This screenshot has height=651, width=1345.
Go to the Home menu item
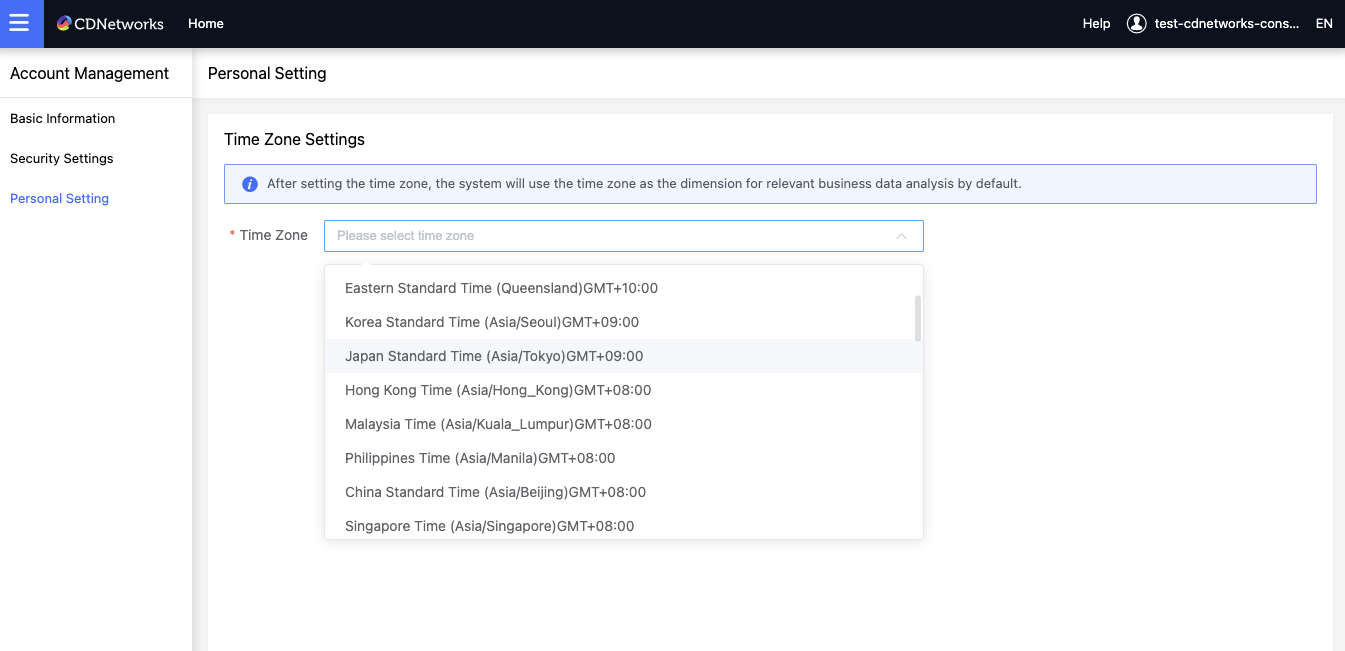(206, 23)
